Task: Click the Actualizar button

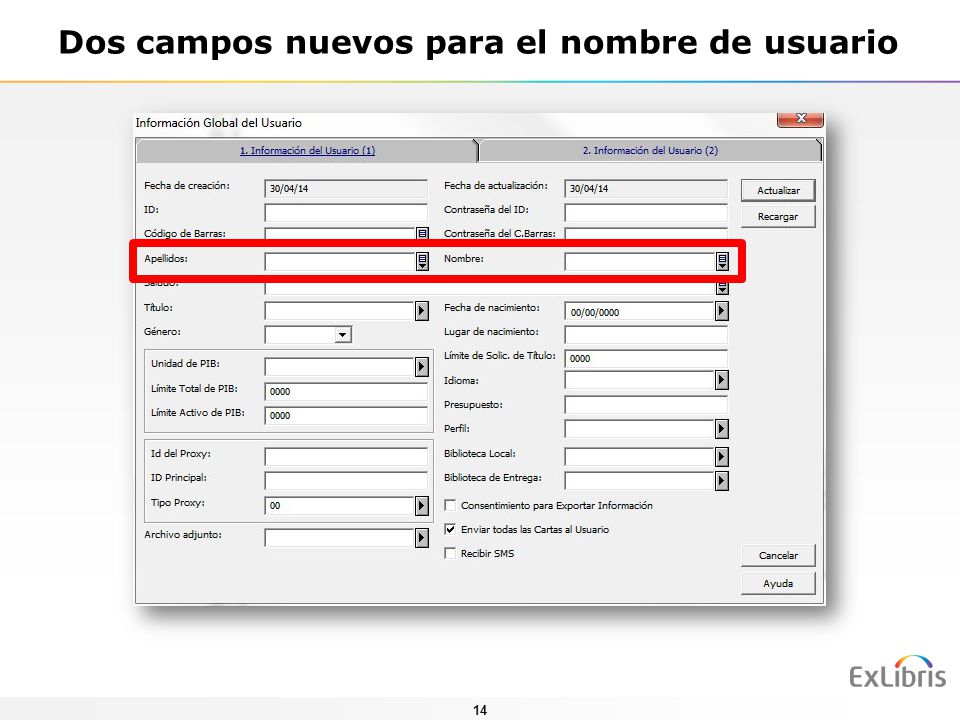Action: pos(778,190)
